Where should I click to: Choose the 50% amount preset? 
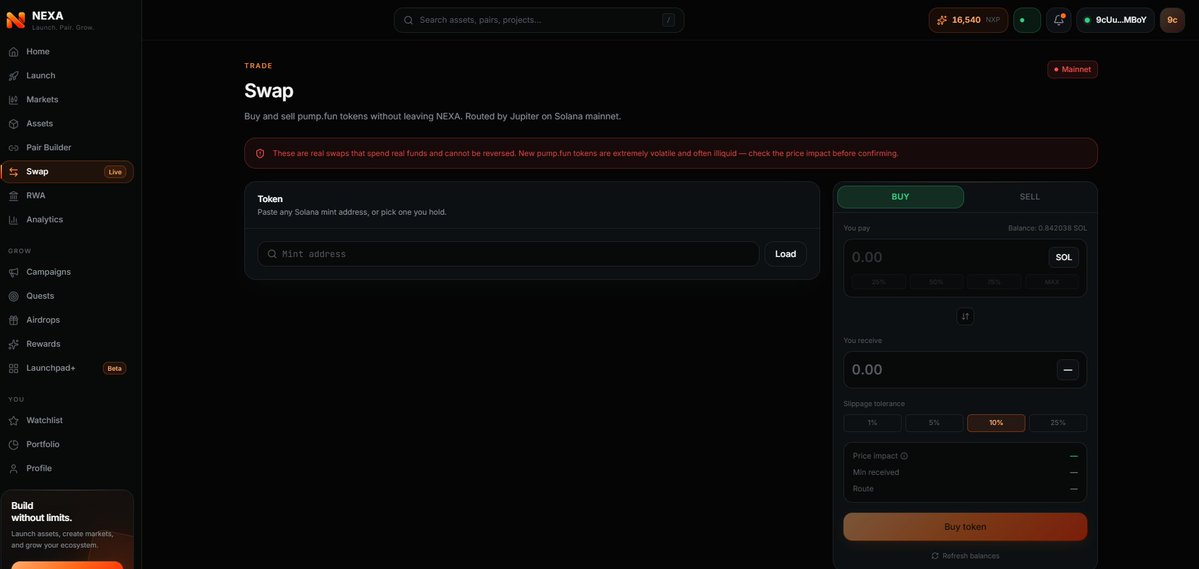coord(937,282)
